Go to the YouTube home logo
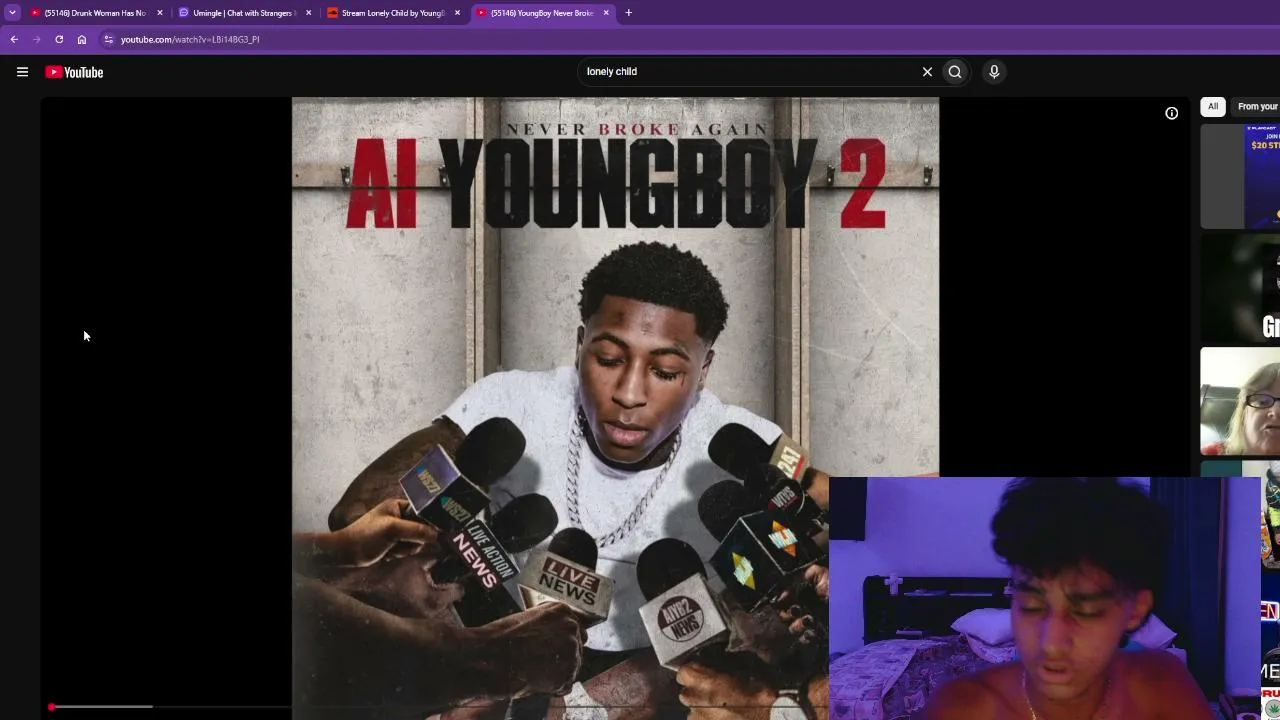The height and width of the screenshot is (720, 1280). pyautogui.click(x=74, y=72)
